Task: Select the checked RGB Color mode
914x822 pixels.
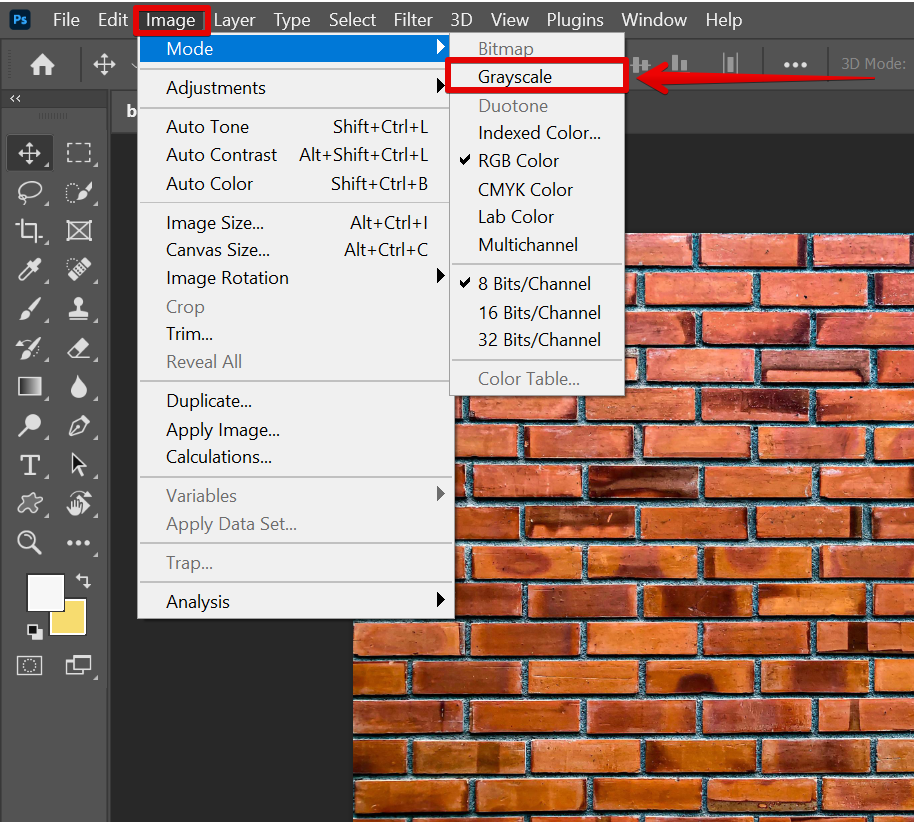Action: click(518, 161)
